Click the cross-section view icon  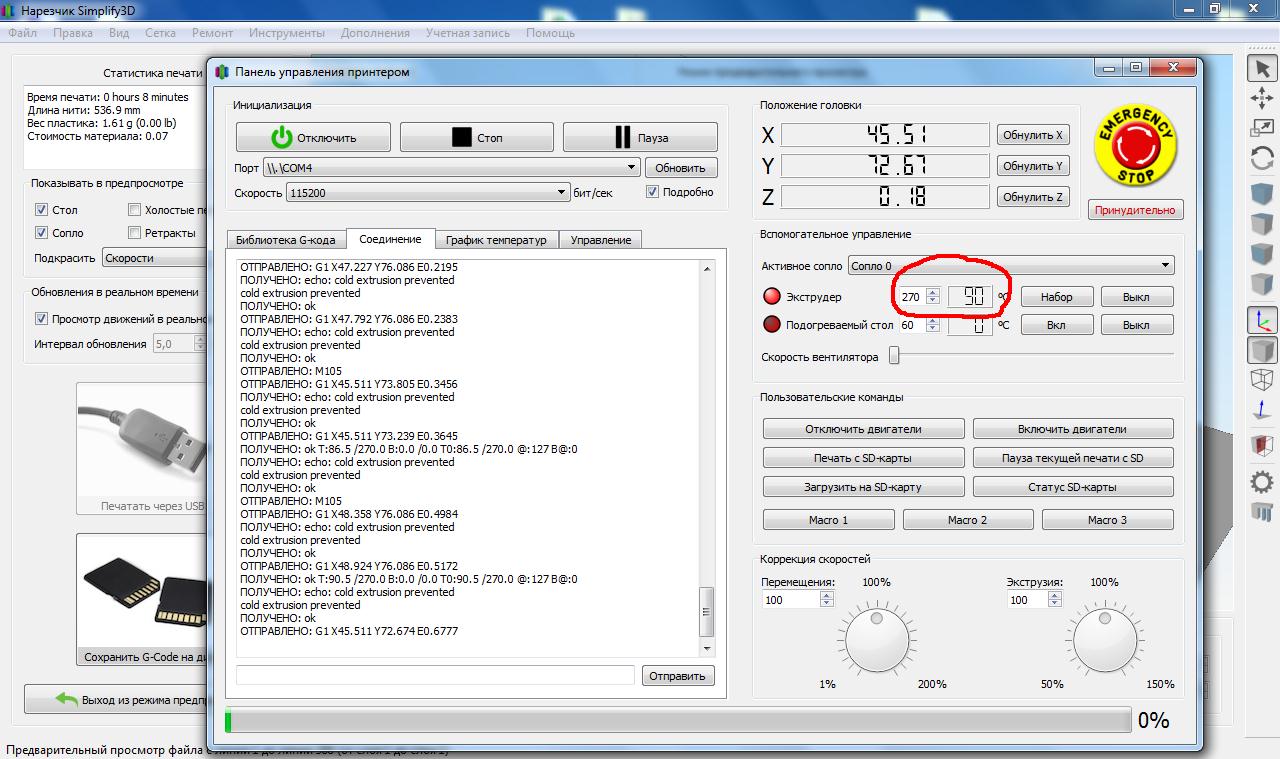pyautogui.click(x=1262, y=445)
